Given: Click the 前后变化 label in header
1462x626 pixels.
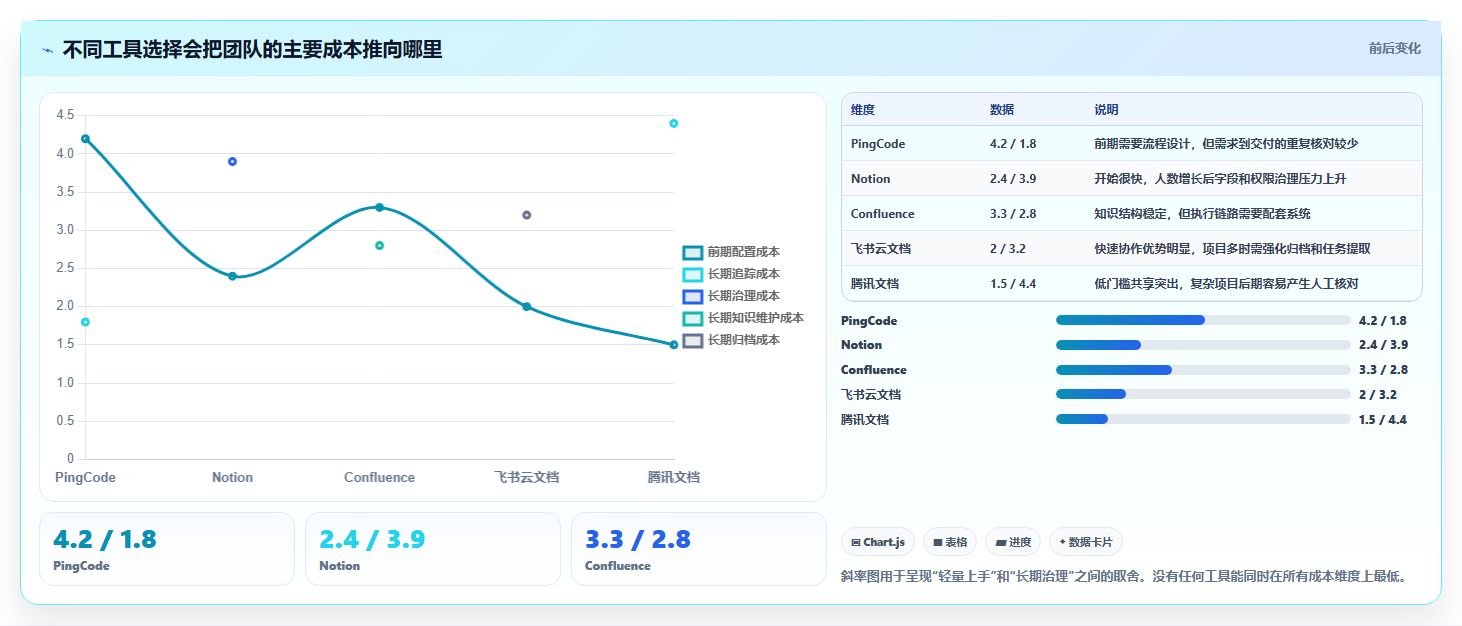Looking at the screenshot, I should click(x=1394, y=48).
